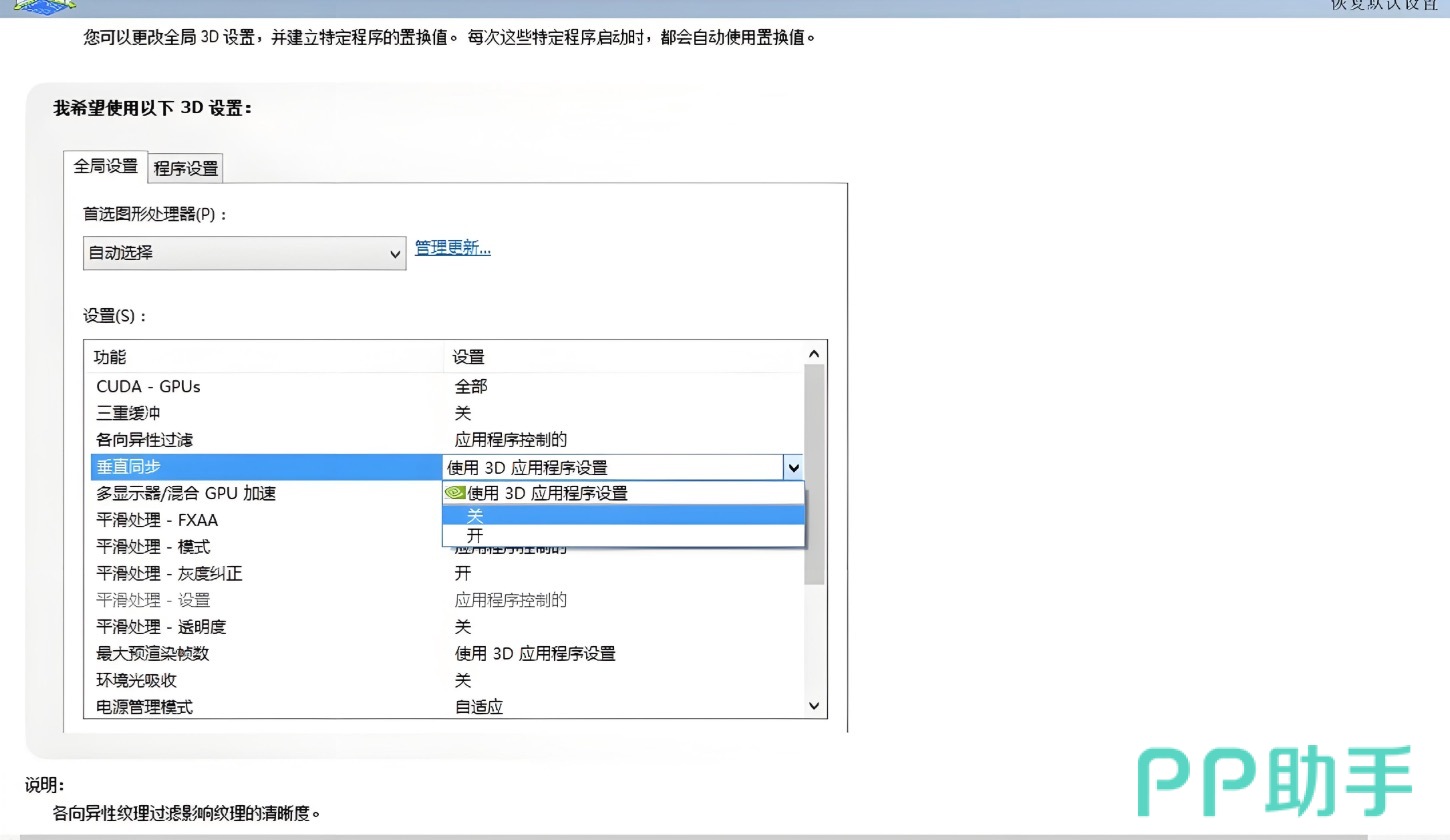Click the 管理更新... link
This screenshot has width=1450, height=840.
[x=453, y=248]
